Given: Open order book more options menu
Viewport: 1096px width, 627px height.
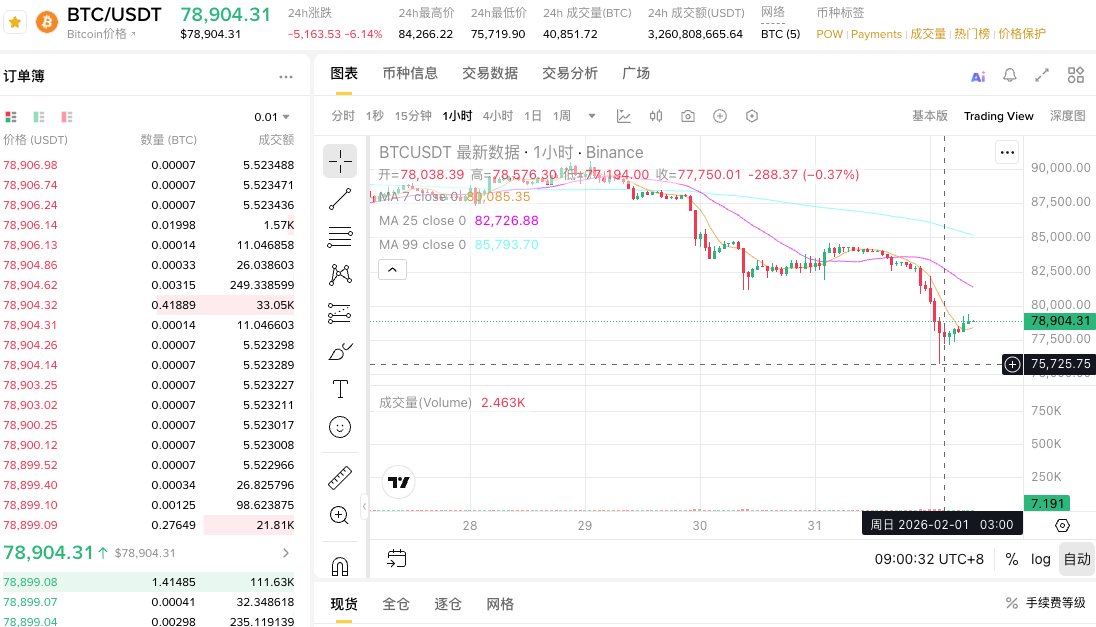Looking at the screenshot, I should click(x=286, y=77).
